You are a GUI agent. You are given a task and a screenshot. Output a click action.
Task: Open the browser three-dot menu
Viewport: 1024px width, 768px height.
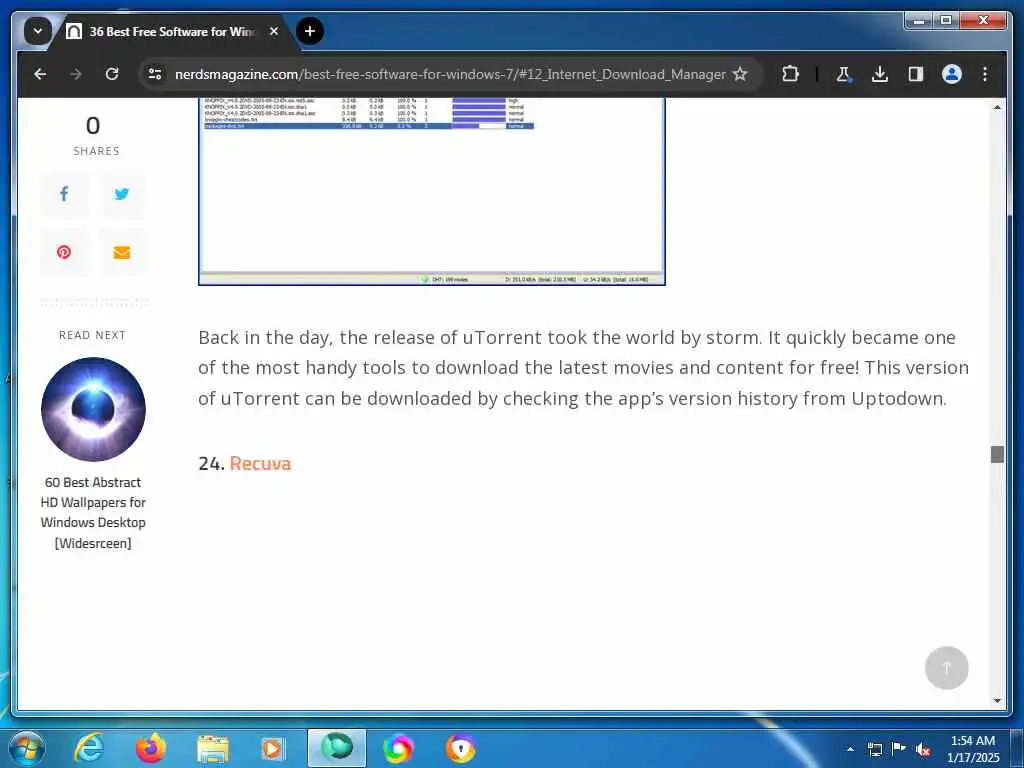(985, 74)
